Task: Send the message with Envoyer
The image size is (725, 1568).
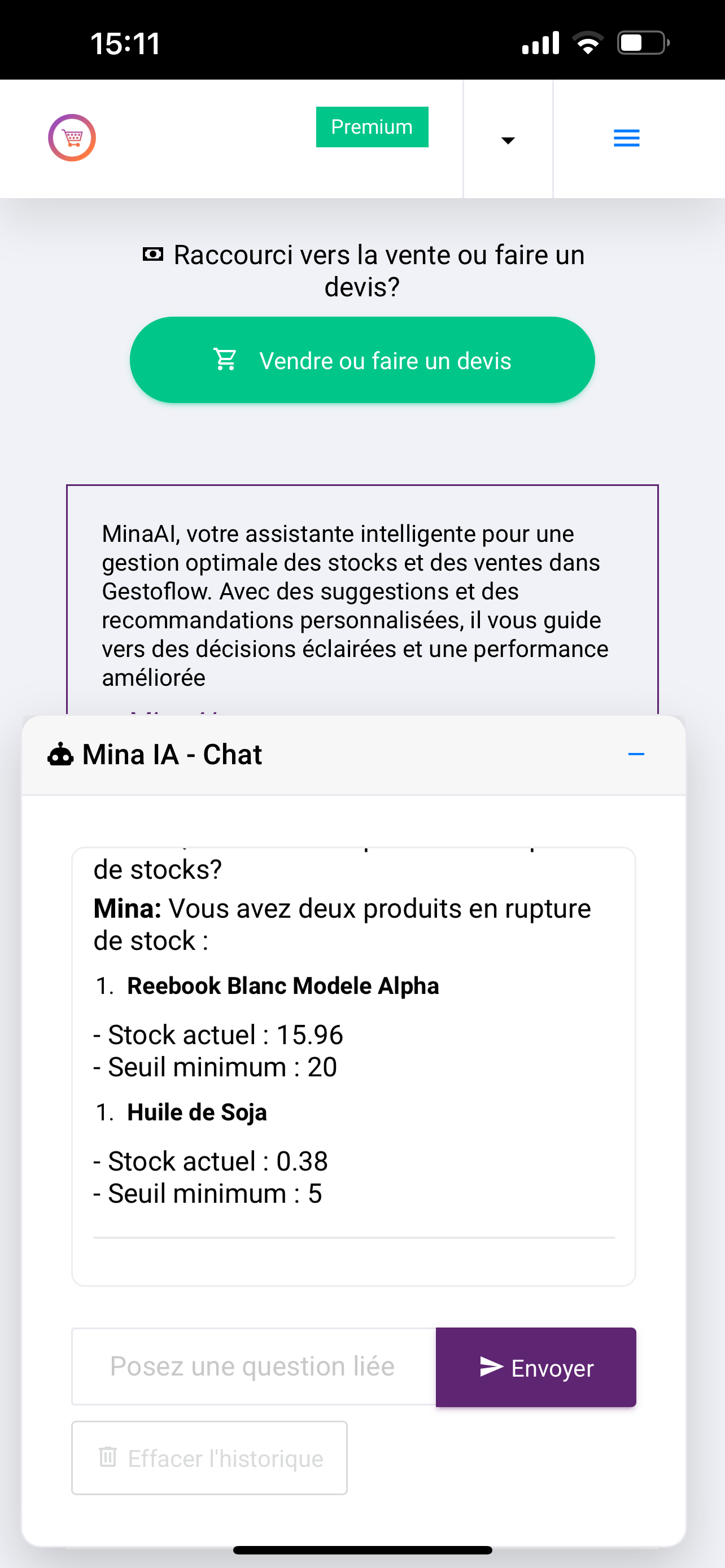Action: (536, 1367)
